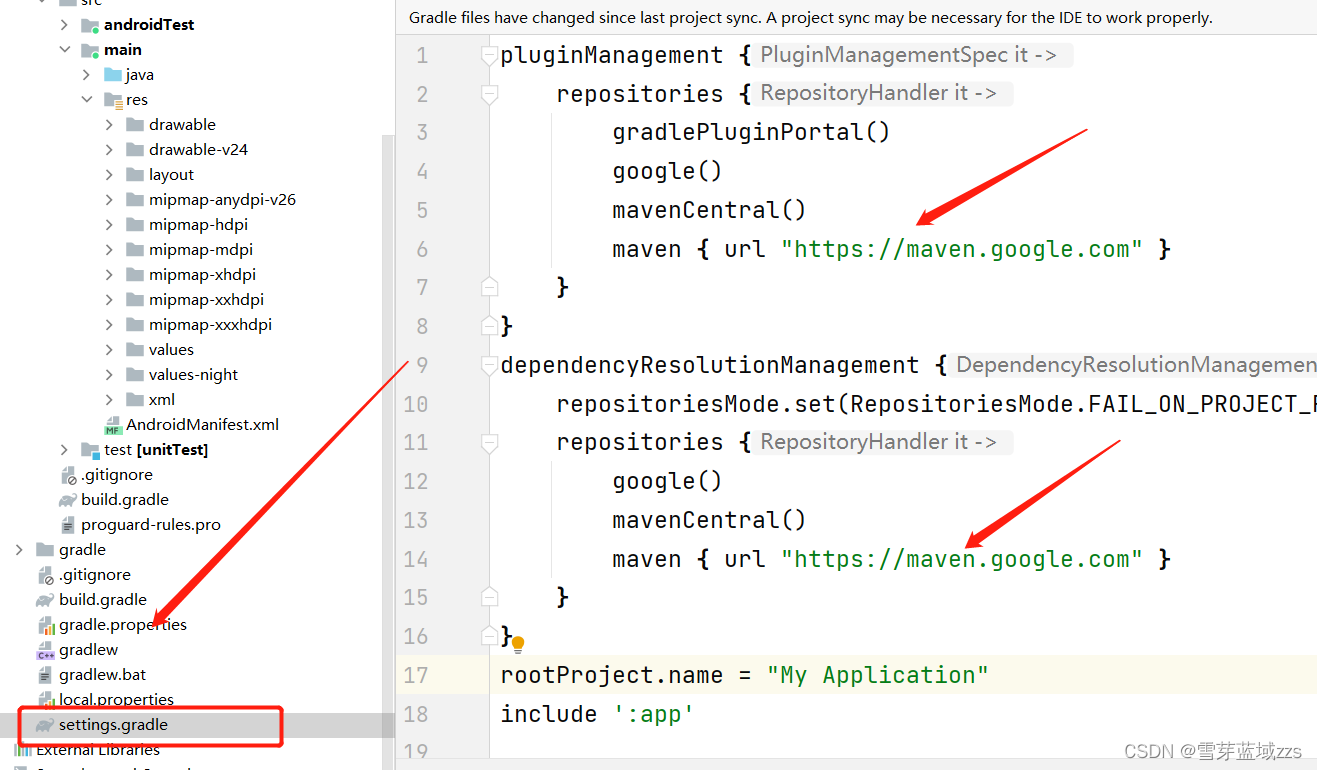Click the yellow lightbulb intention icon
1317x770 pixels.
point(518,645)
